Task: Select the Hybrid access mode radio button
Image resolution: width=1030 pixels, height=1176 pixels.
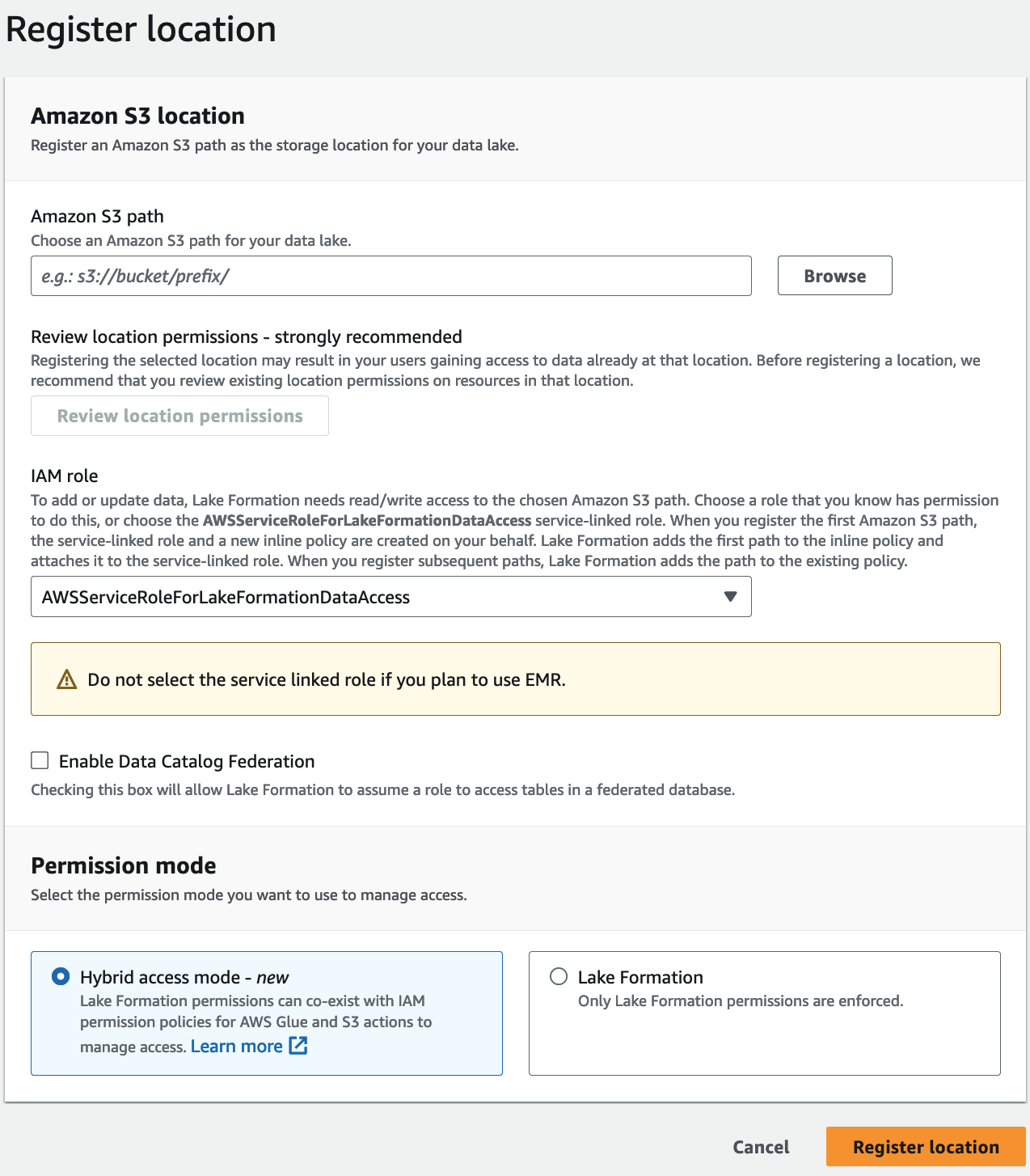Action: [61, 976]
